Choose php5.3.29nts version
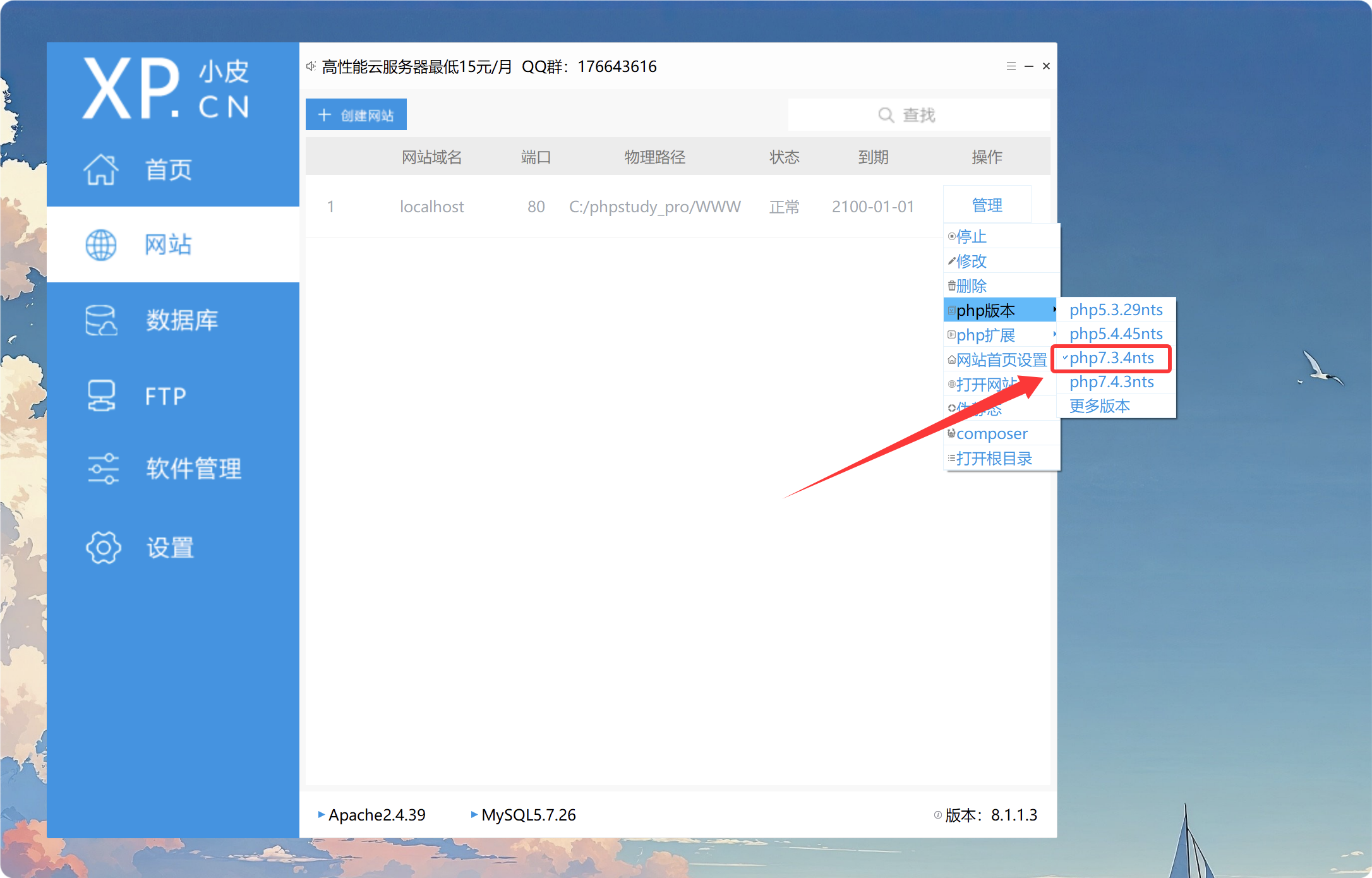Viewport: 1372px width, 878px height. coord(1116,310)
